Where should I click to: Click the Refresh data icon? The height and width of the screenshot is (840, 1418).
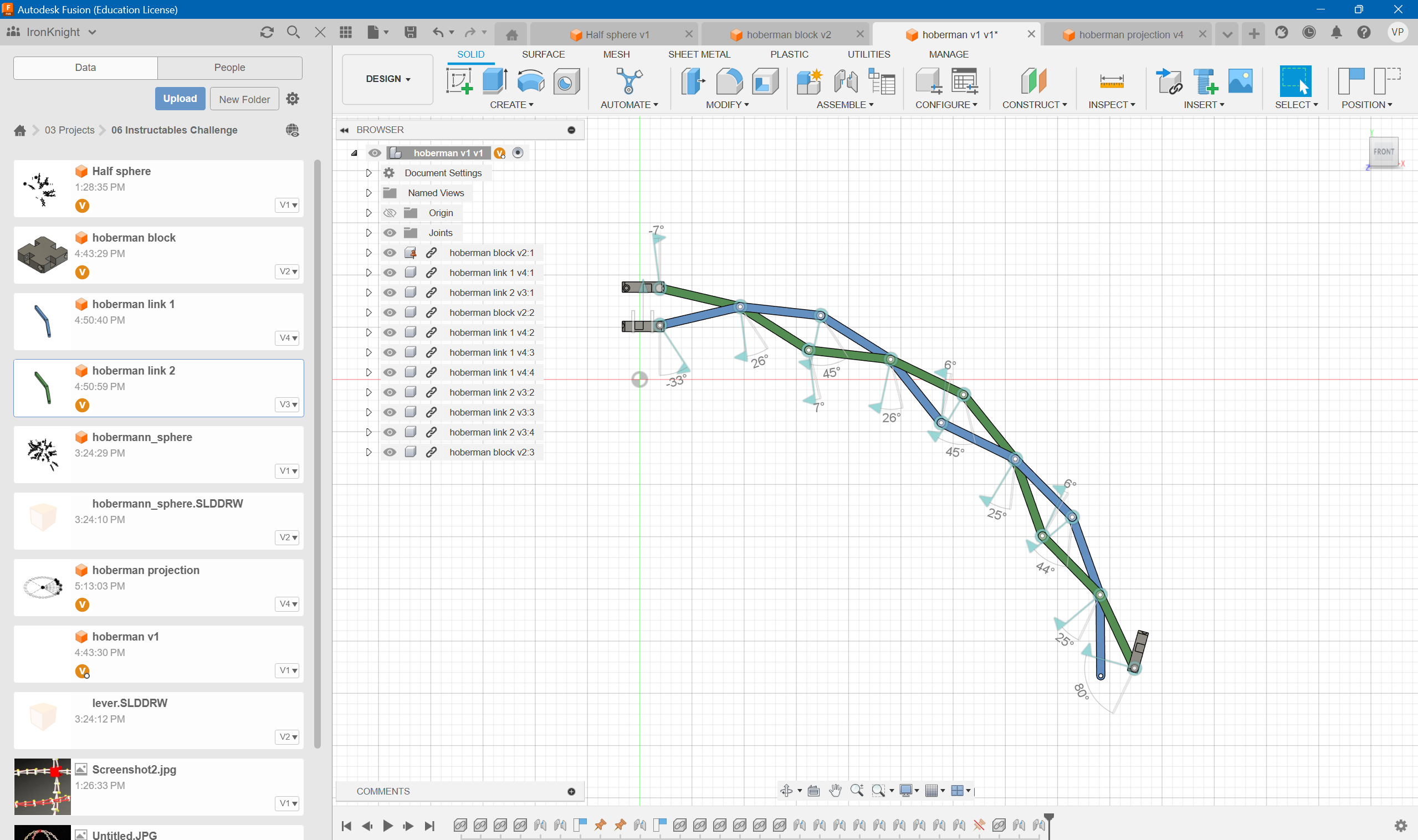[267, 32]
